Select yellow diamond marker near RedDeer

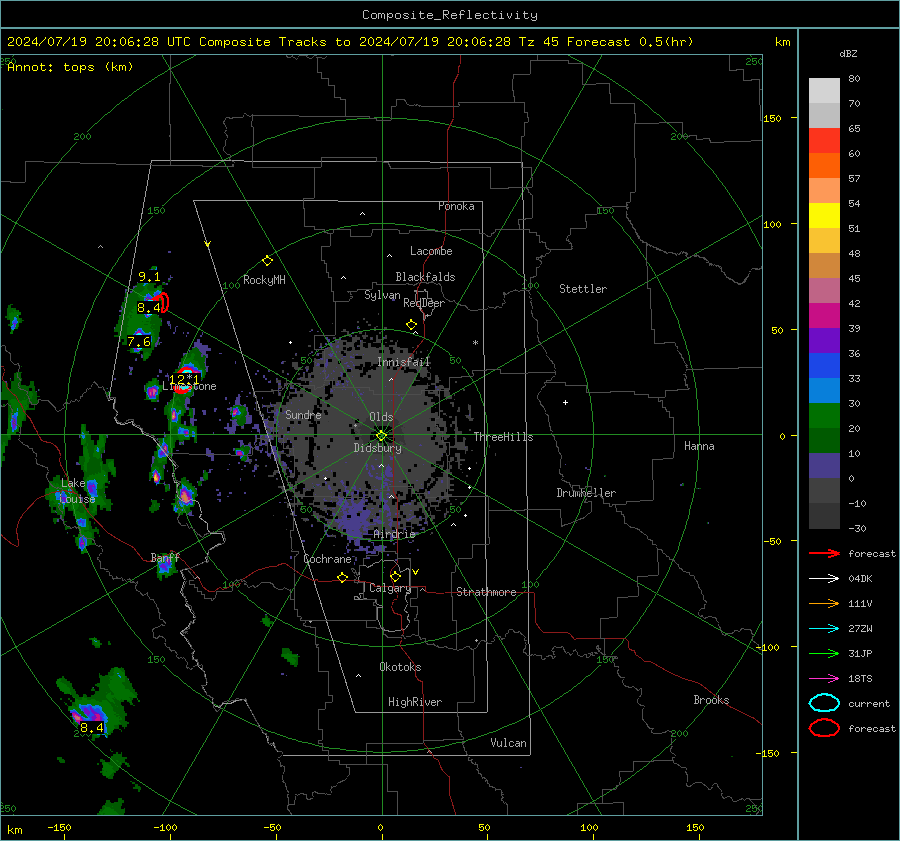(x=411, y=325)
